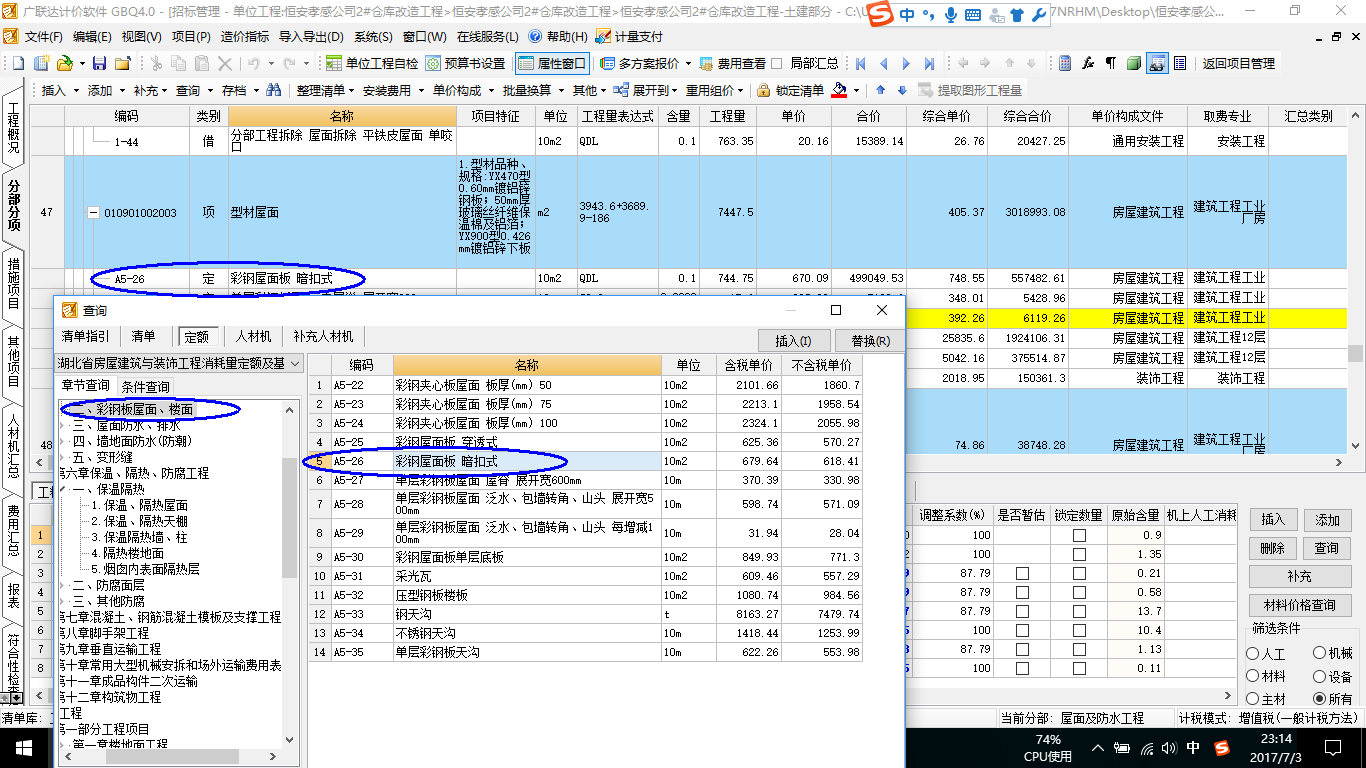Click 锁定清单 lock list icon

point(790,90)
